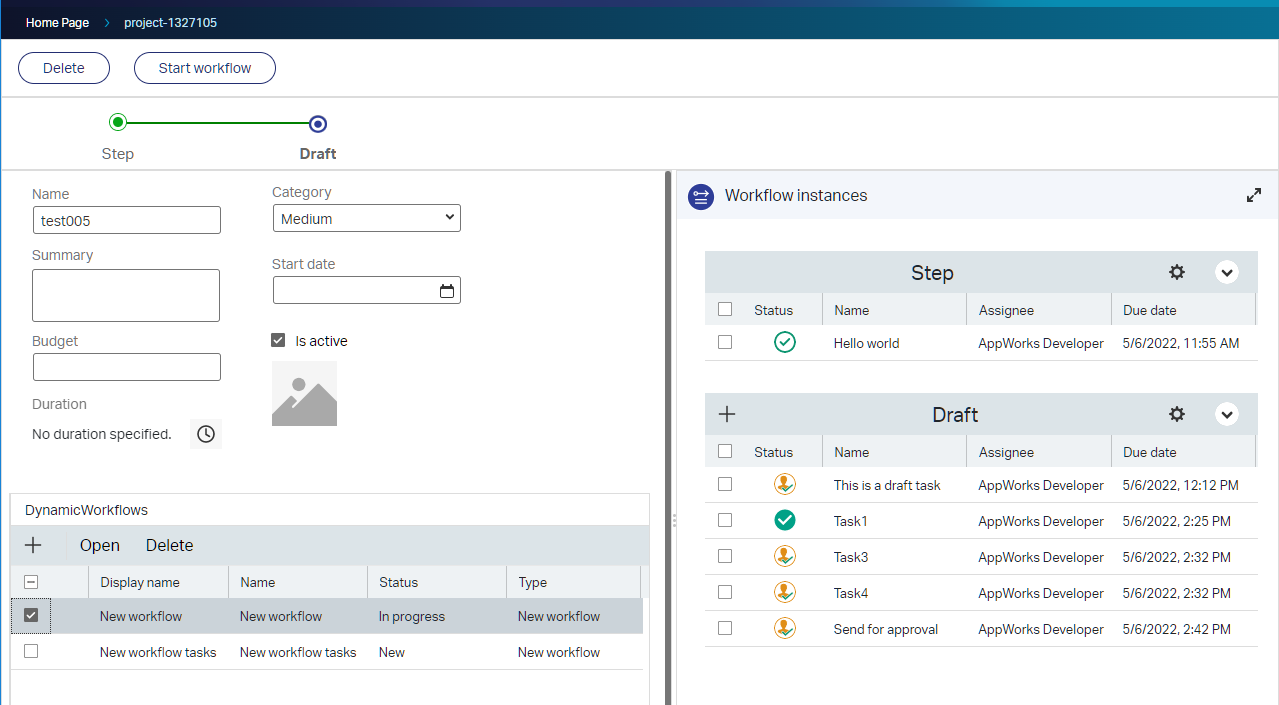Collapse the Draft section chevron
1279x705 pixels.
pos(1226,414)
